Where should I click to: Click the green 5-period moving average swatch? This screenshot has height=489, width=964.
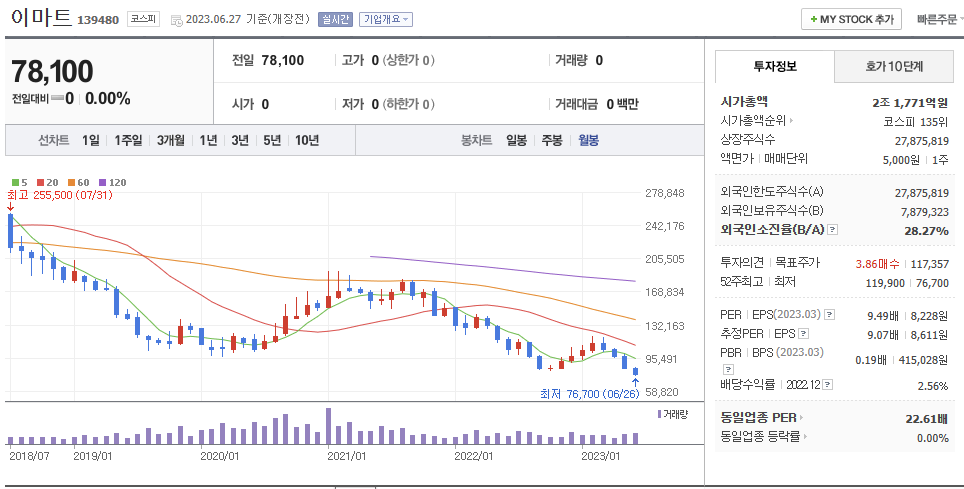pyautogui.click(x=15, y=182)
